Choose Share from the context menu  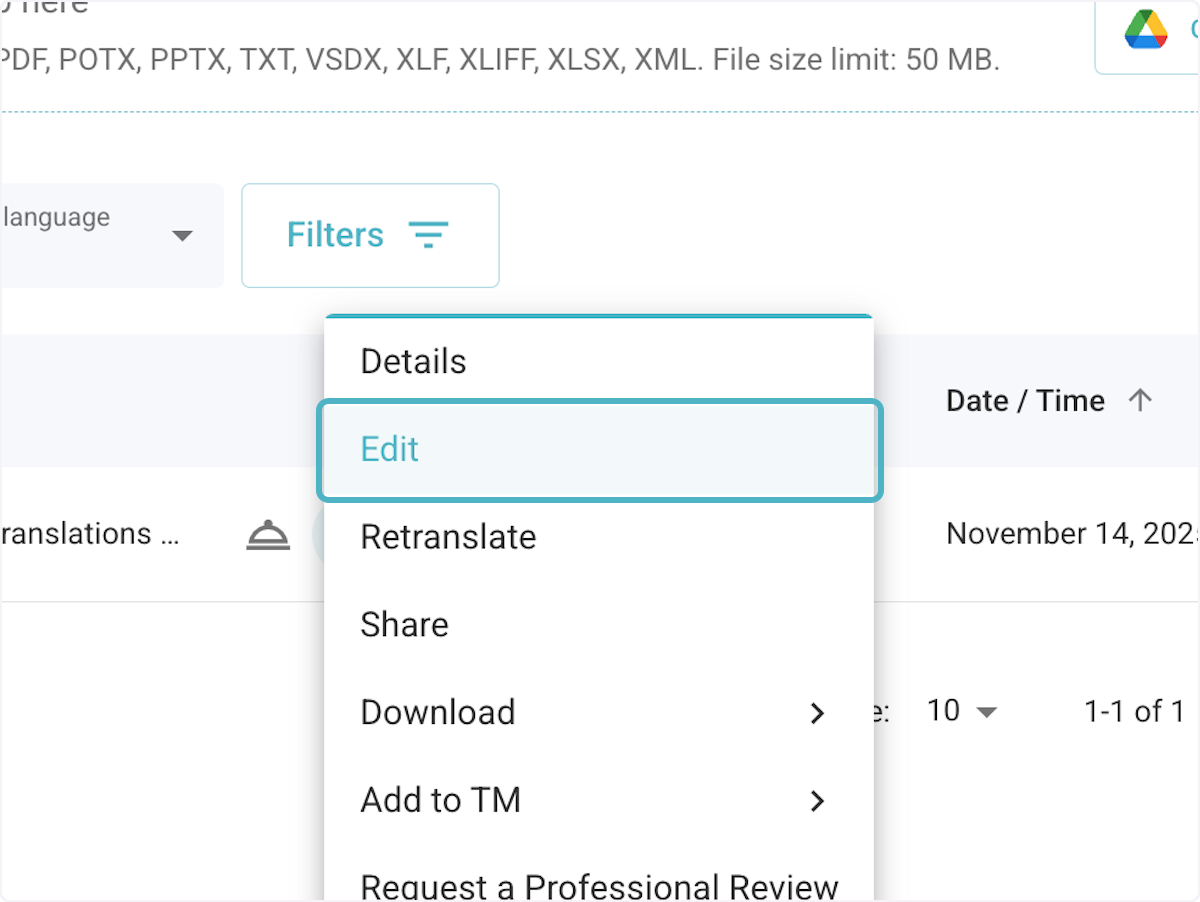tap(404, 625)
